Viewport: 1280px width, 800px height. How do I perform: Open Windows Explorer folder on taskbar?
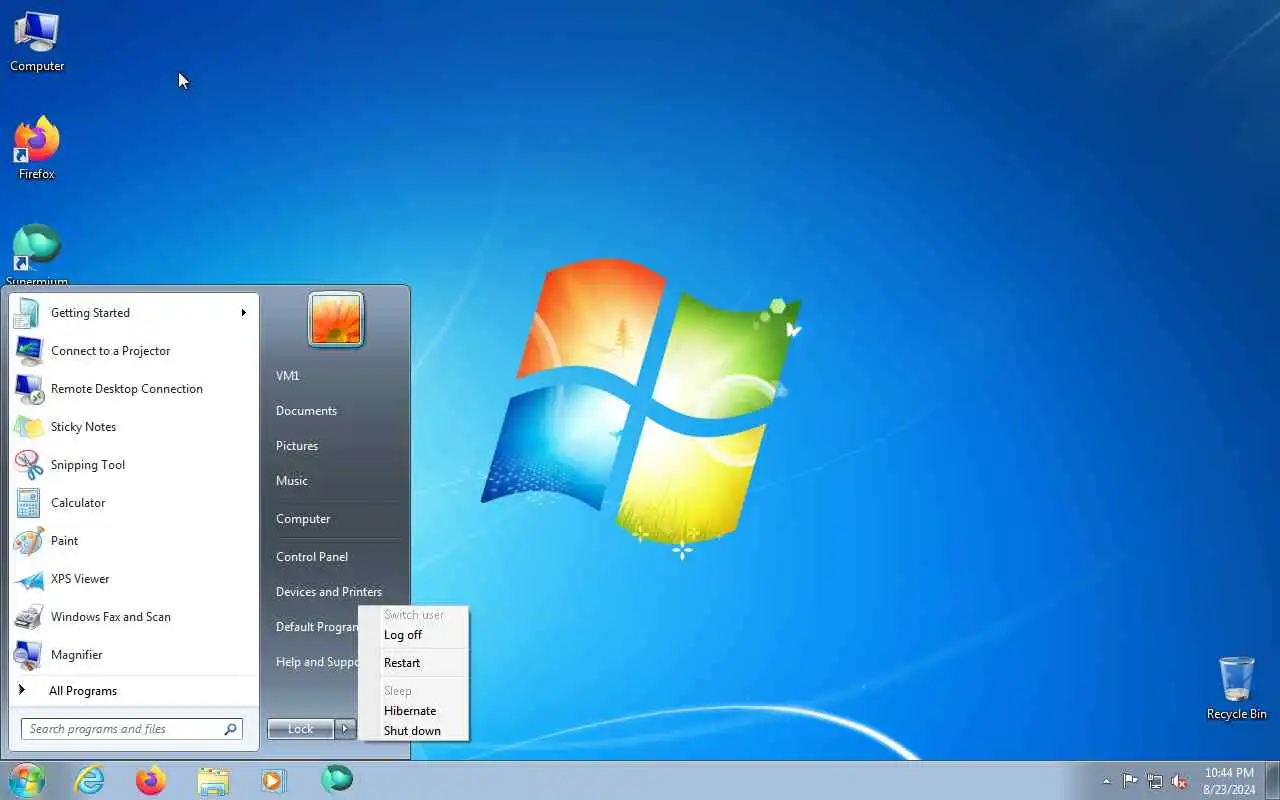tap(213, 780)
